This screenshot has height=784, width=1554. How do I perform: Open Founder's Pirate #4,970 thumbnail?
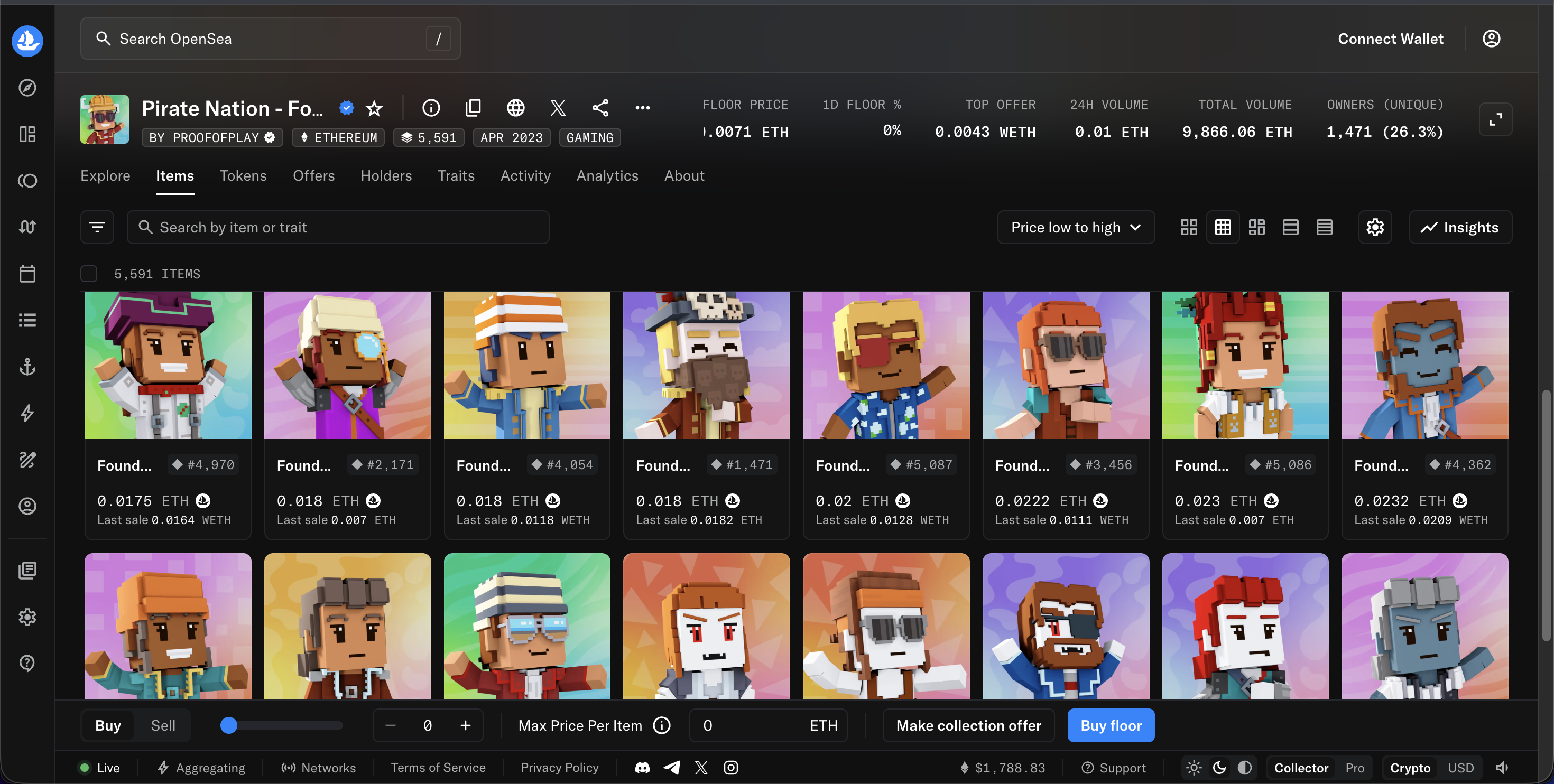tap(168, 365)
